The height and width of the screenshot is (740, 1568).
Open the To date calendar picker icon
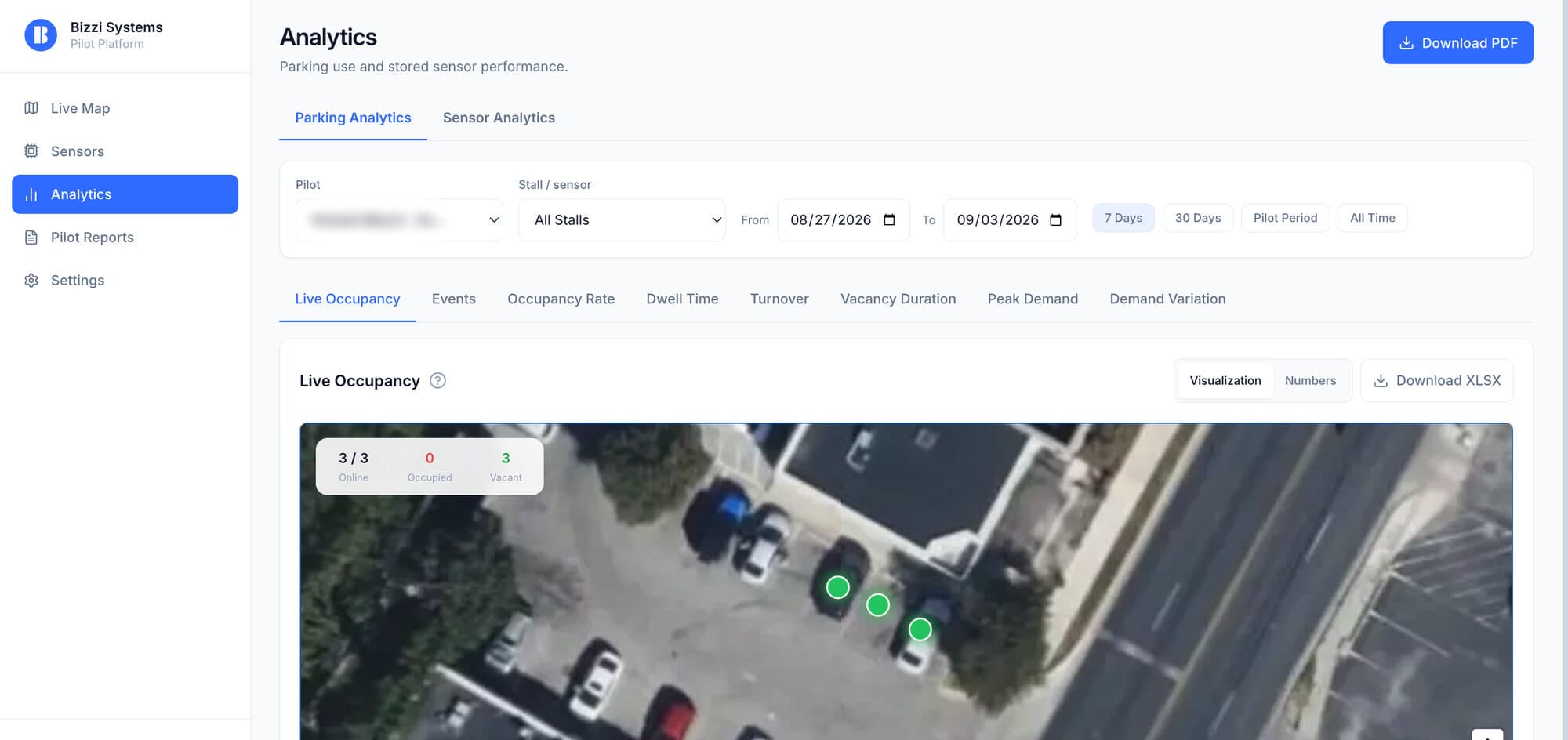pos(1055,220)
